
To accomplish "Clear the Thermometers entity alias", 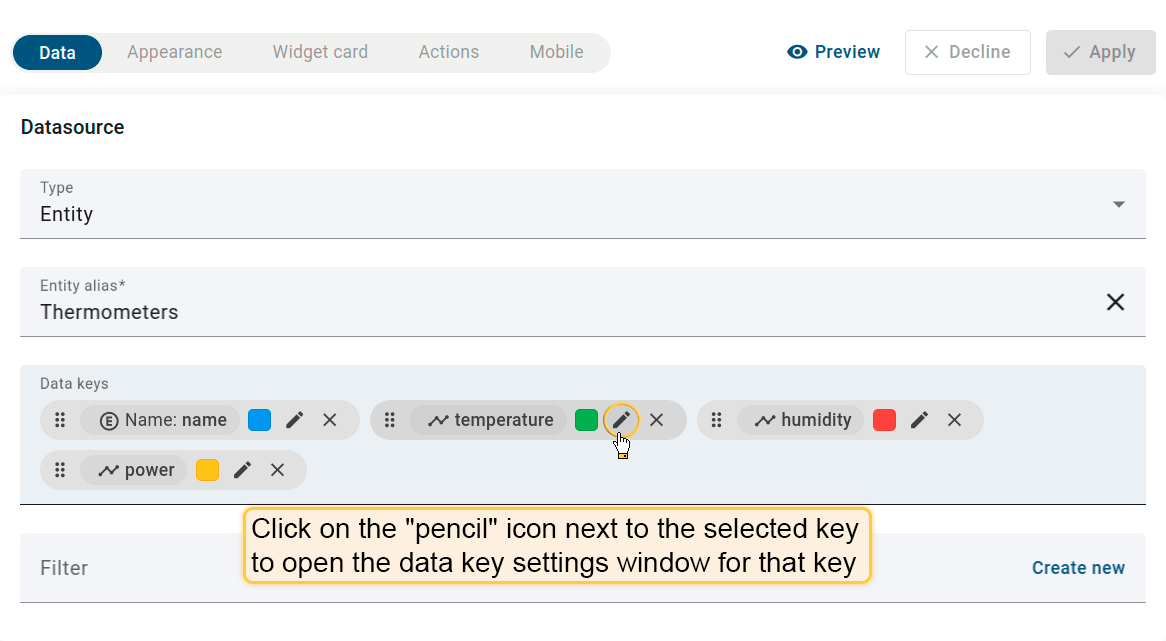I will [1115, 302].
